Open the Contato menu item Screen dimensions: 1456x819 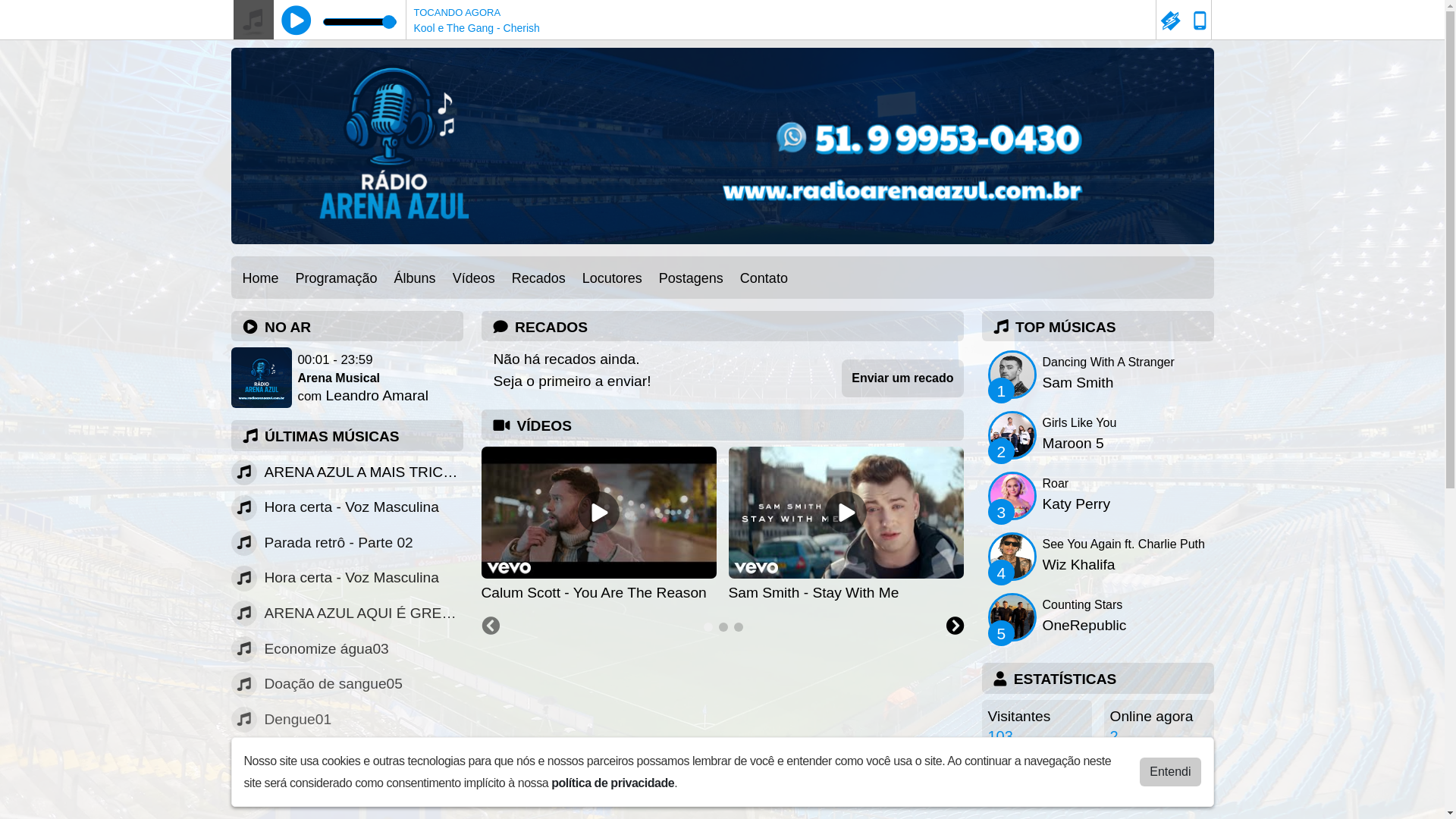(764, 278)
